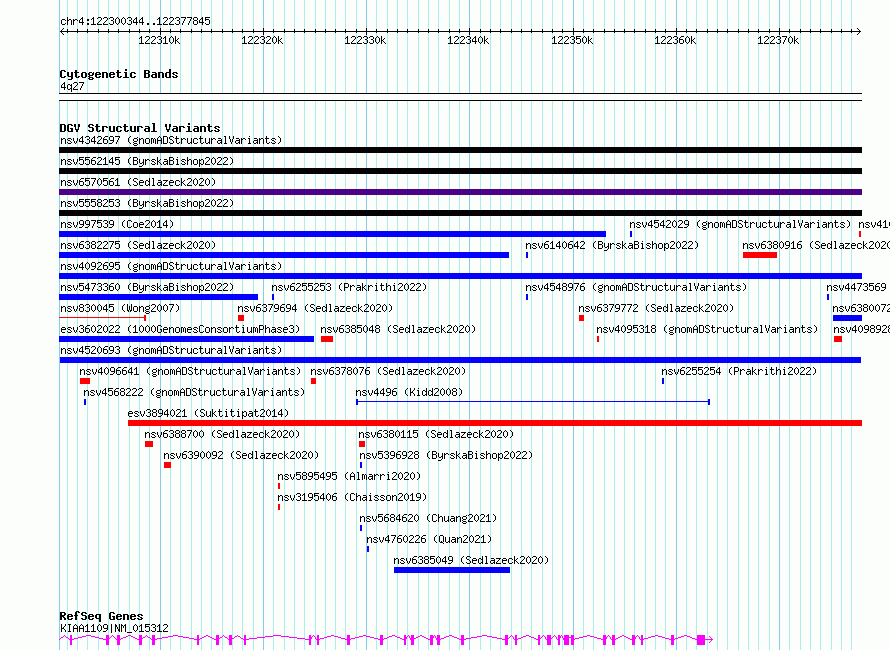890x650 pixels.
Task: Open nsv5895495 Almarri2020 label
Action: 349,476
